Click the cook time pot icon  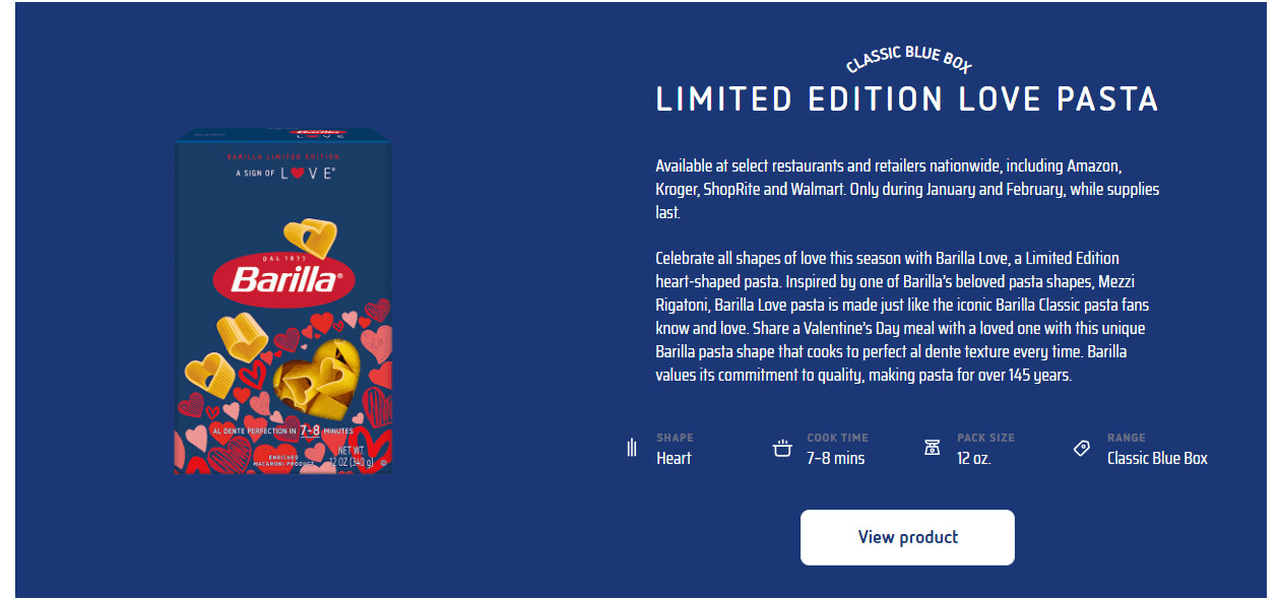[782, 448]
